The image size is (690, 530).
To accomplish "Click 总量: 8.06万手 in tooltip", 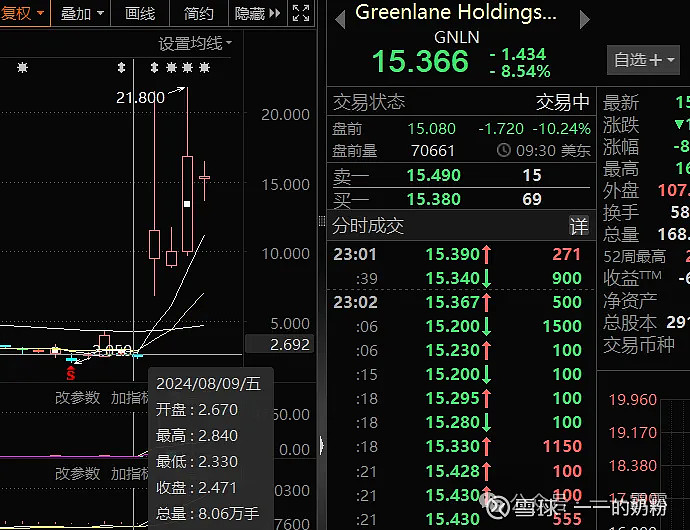I will tap(207, 514).
